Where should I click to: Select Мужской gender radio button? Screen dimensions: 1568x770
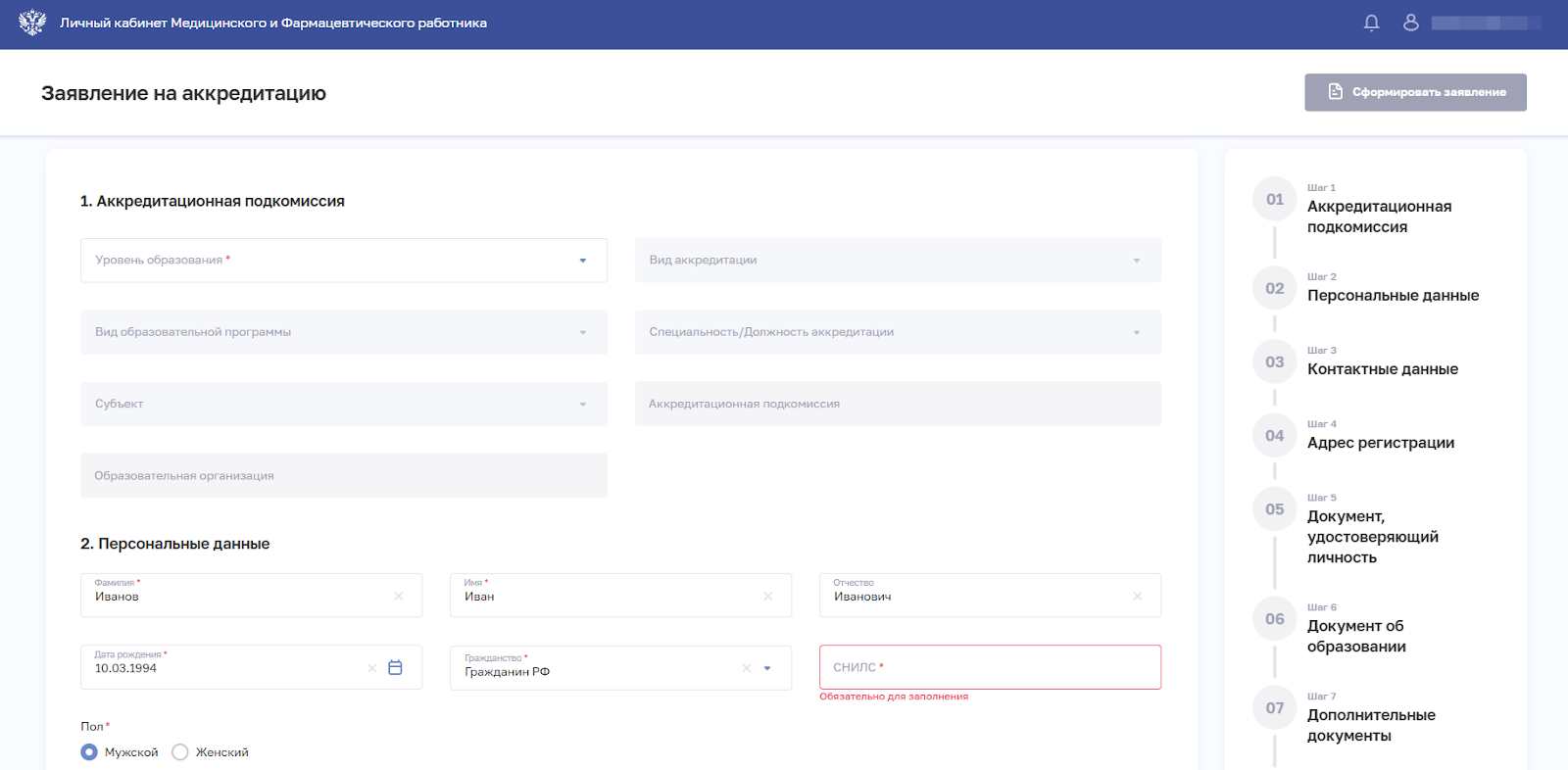point(89,752)
